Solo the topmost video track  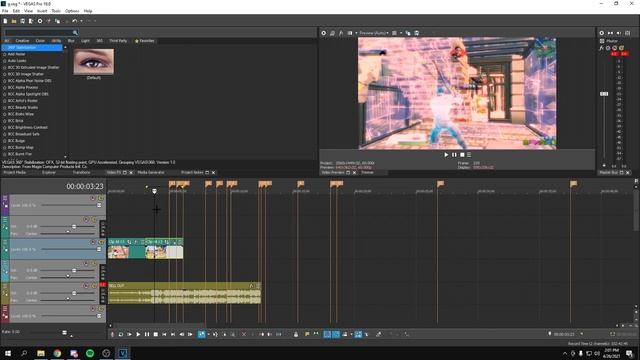click(100, 198)
